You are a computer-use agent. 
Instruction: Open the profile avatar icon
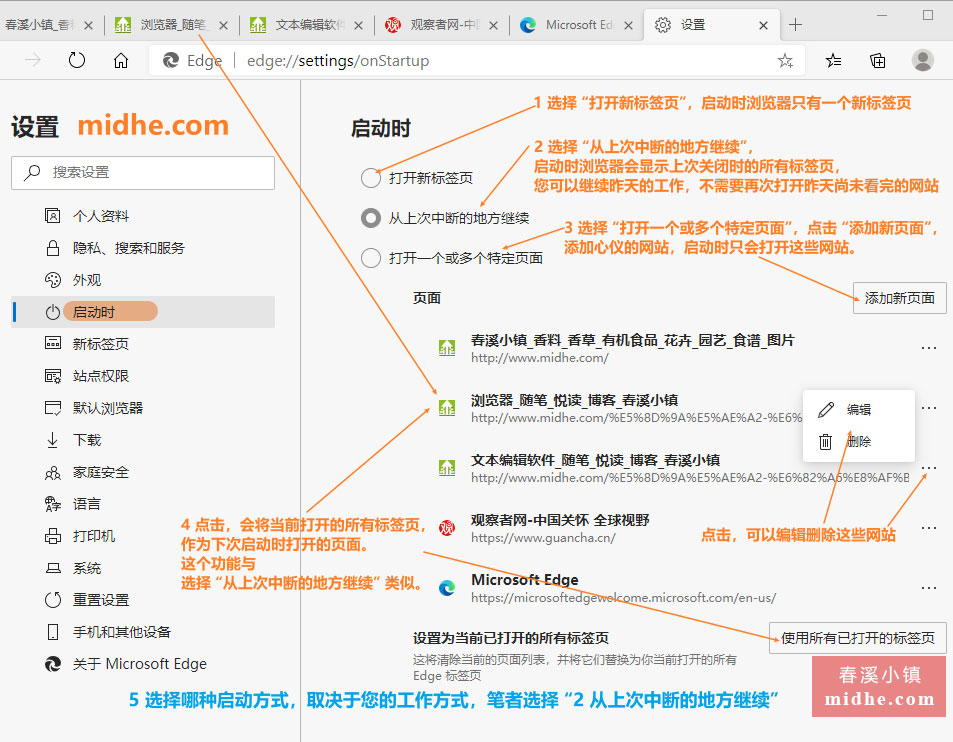[x=923, y=60]
